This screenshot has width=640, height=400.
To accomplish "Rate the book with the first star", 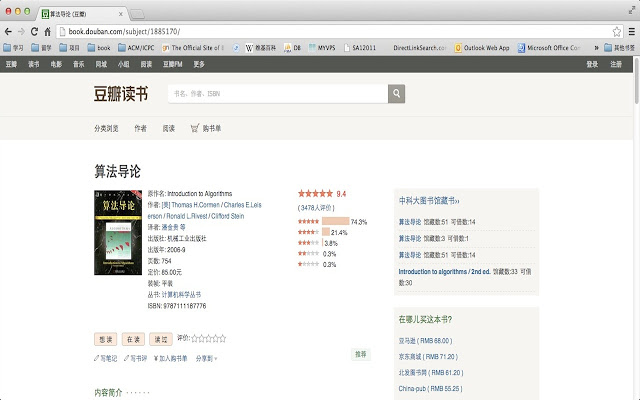I will coord(195,338).
